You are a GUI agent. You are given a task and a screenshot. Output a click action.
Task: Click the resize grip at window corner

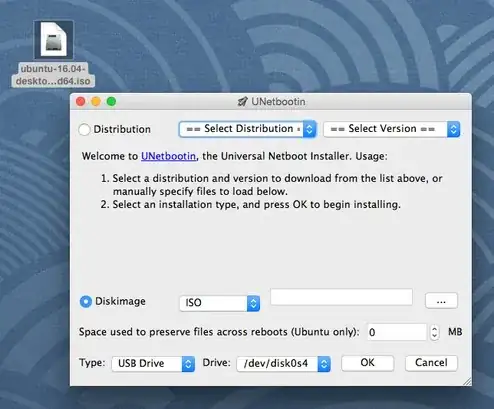[x=467, y=381]
